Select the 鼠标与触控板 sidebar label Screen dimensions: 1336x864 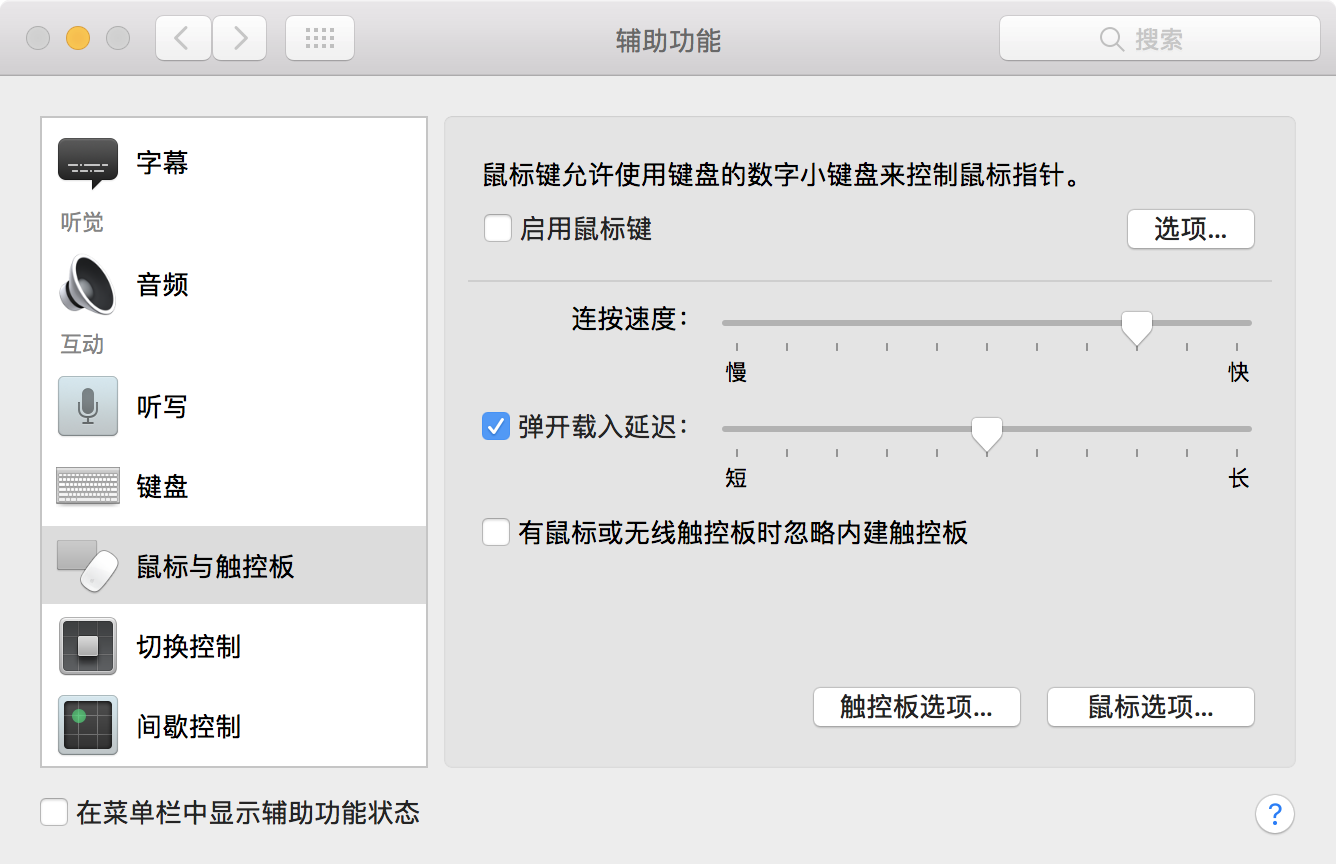coord(216,567)
